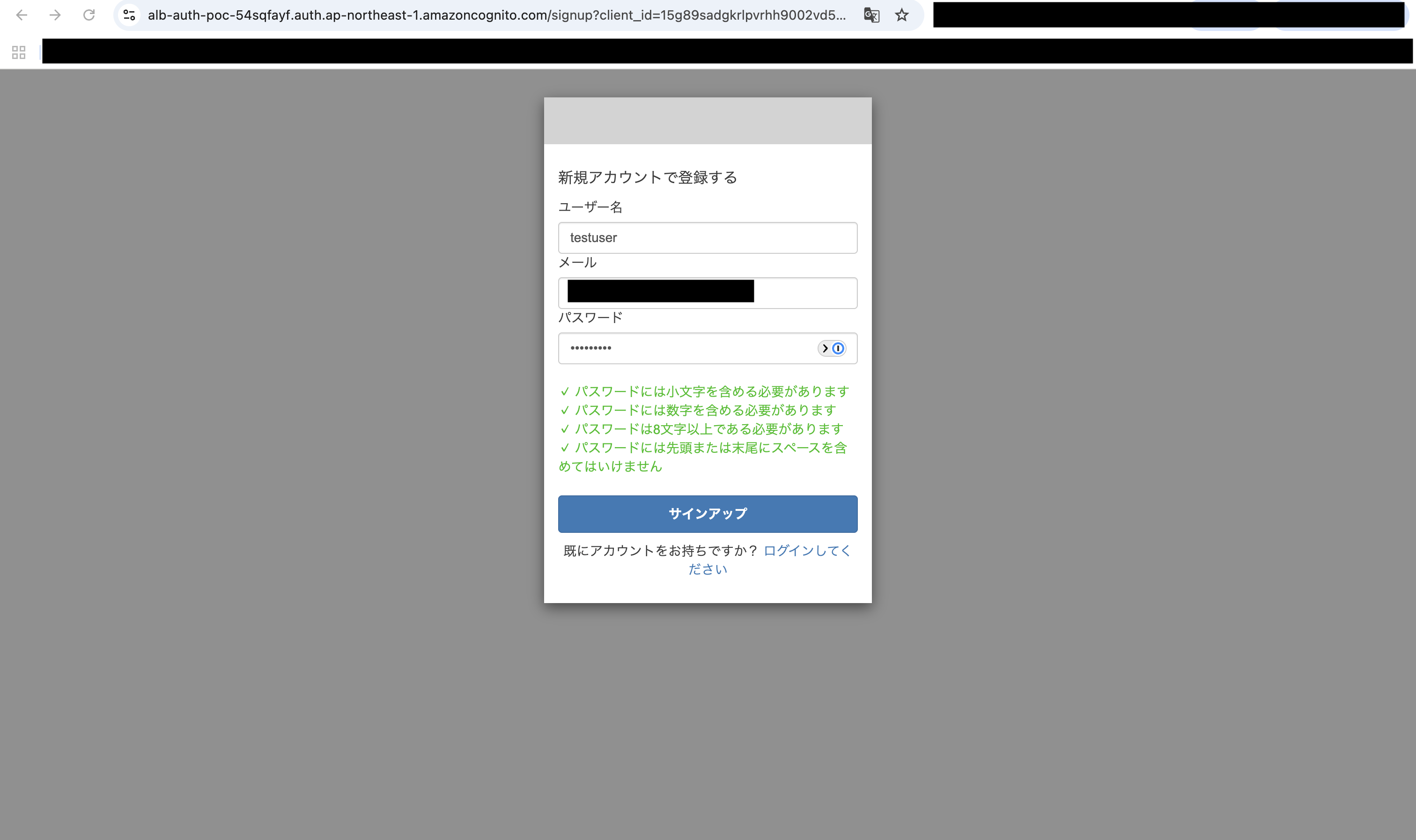Click the パスワード label
The image size is (1416, 840).
pyautogui.click(x=590, y=317)
